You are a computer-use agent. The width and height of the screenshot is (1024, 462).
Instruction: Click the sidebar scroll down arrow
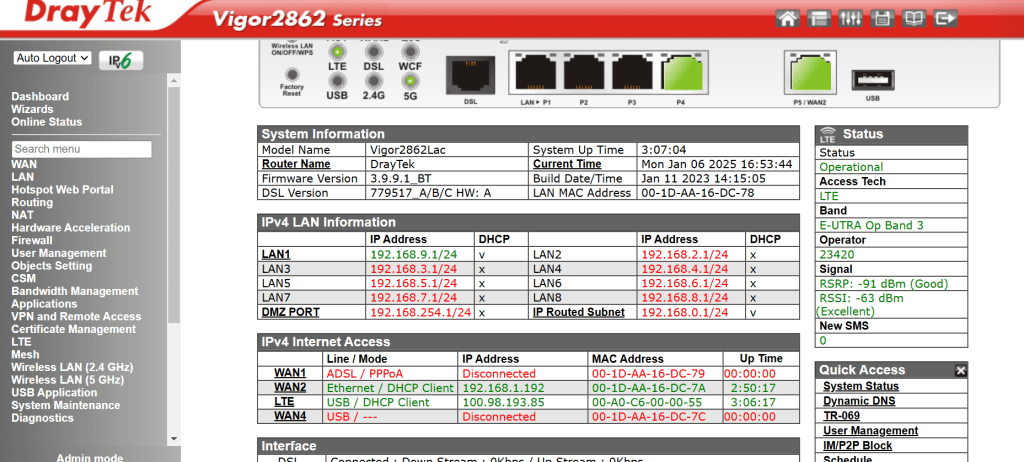[174, 438]
